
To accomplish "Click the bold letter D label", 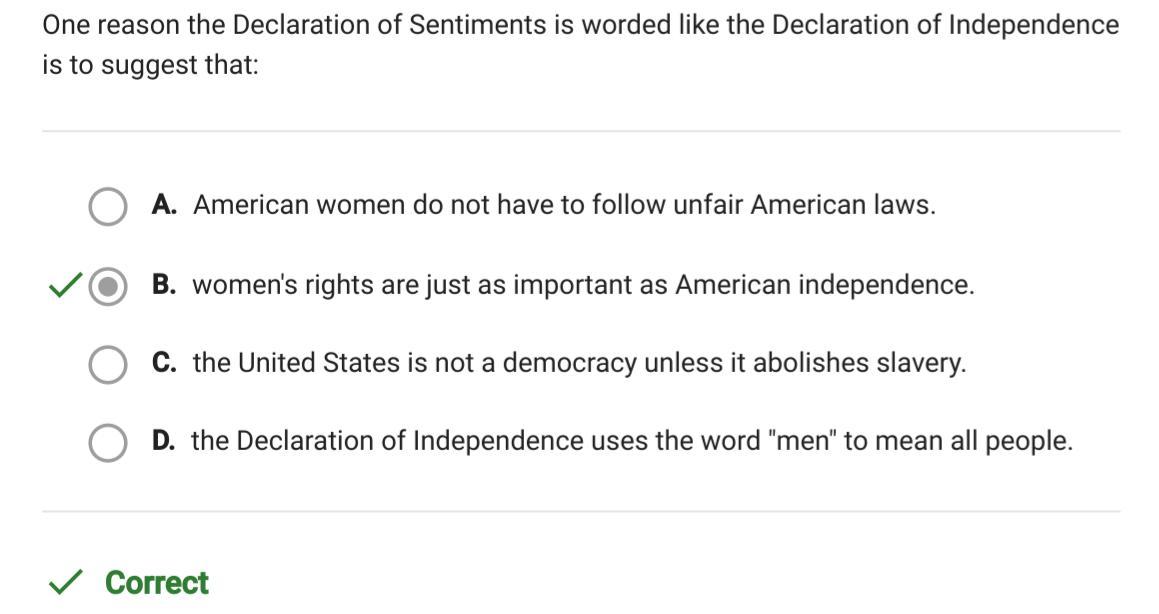I will [x=164, y=441].
